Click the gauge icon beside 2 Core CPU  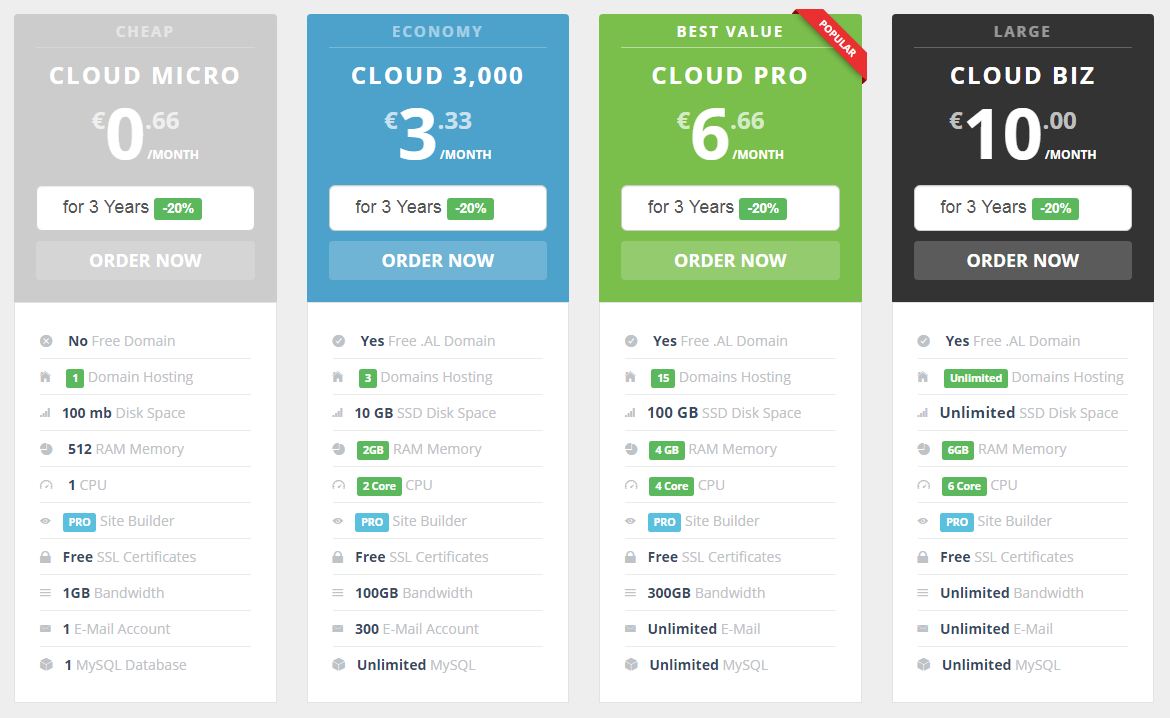[339, 485]
